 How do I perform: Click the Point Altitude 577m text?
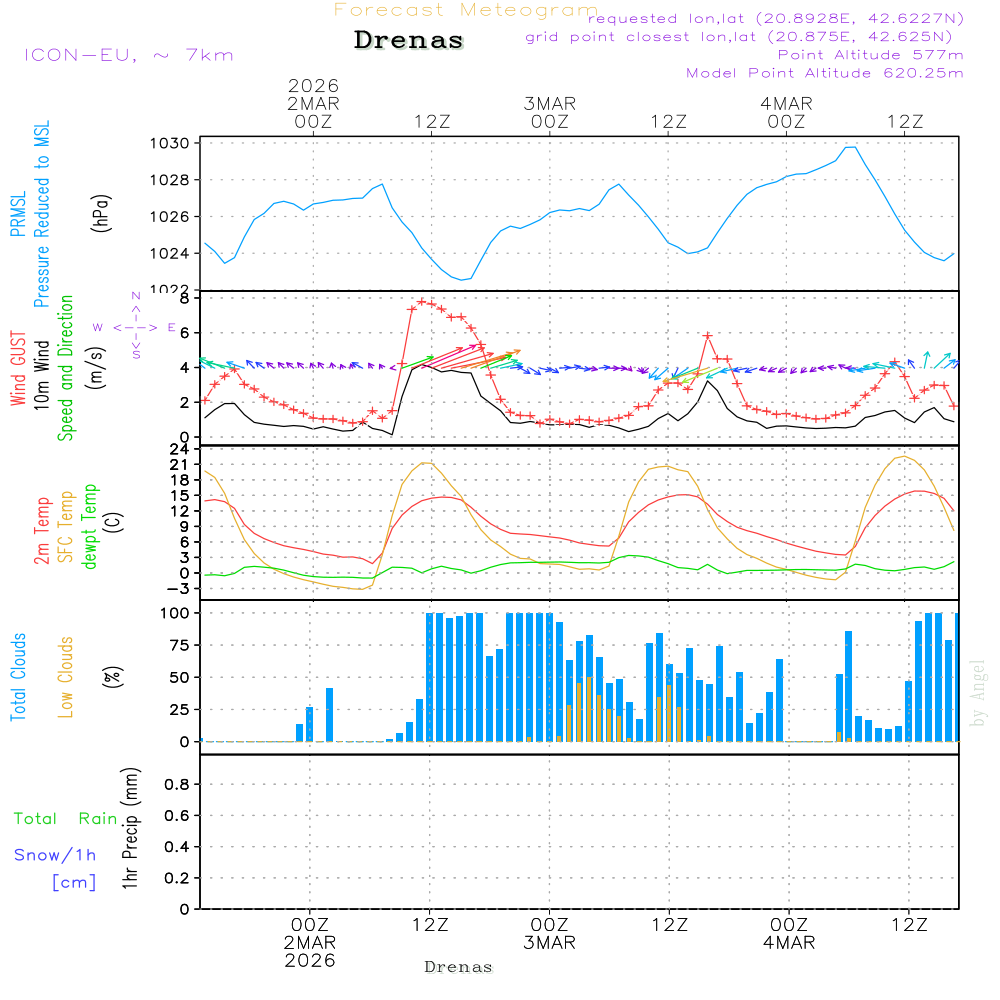(870, 55)
